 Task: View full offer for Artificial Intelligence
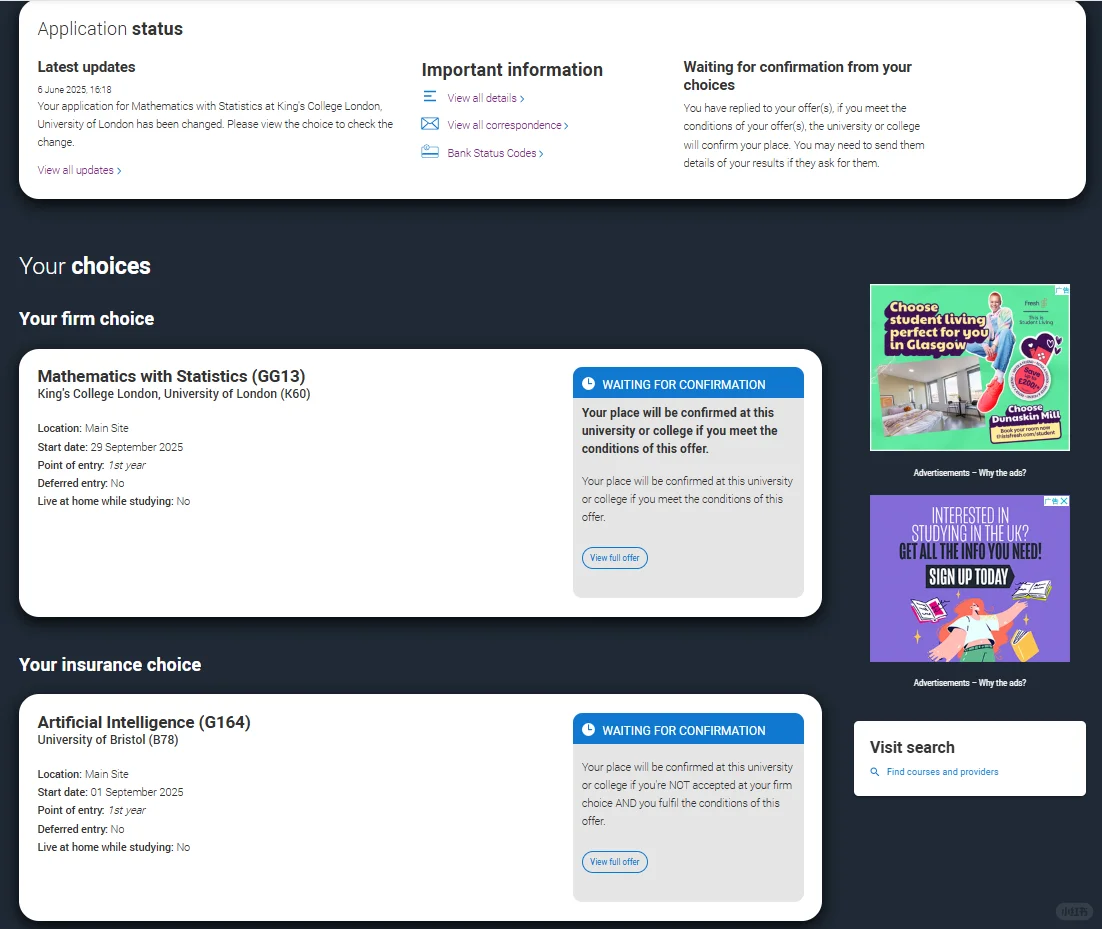click(x=614, y=862)
